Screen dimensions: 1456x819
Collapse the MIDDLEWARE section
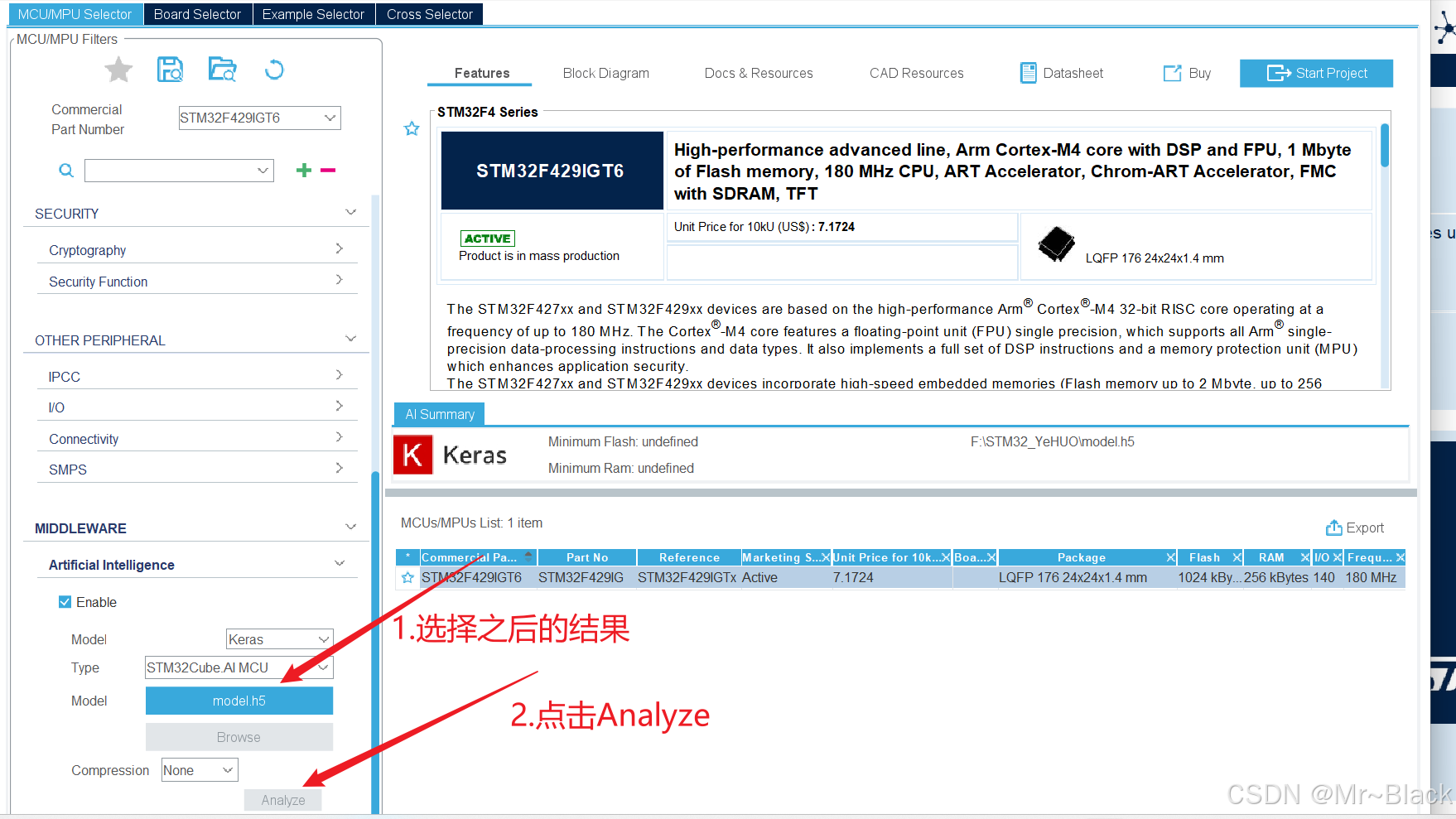tap(351, 527)
